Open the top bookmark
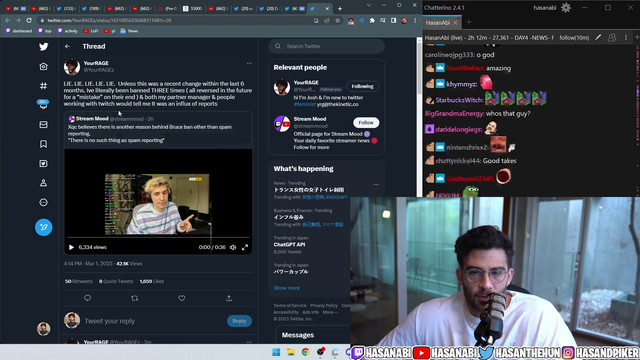This screenshot has height=360, width=640. pos(45,31)
